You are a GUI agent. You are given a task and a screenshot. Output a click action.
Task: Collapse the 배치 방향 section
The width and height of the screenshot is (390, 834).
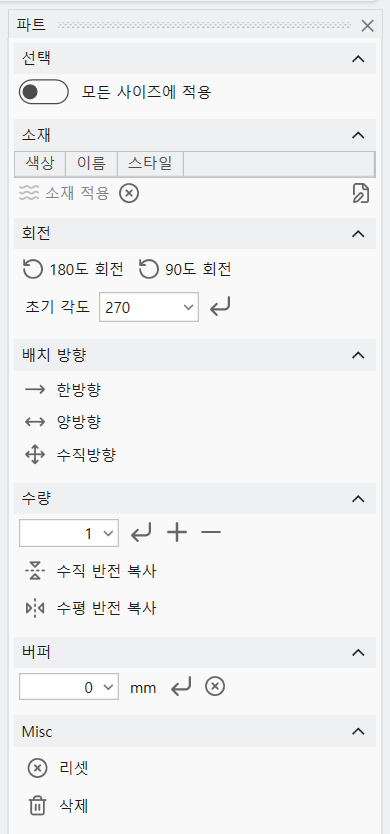point(359,355)
